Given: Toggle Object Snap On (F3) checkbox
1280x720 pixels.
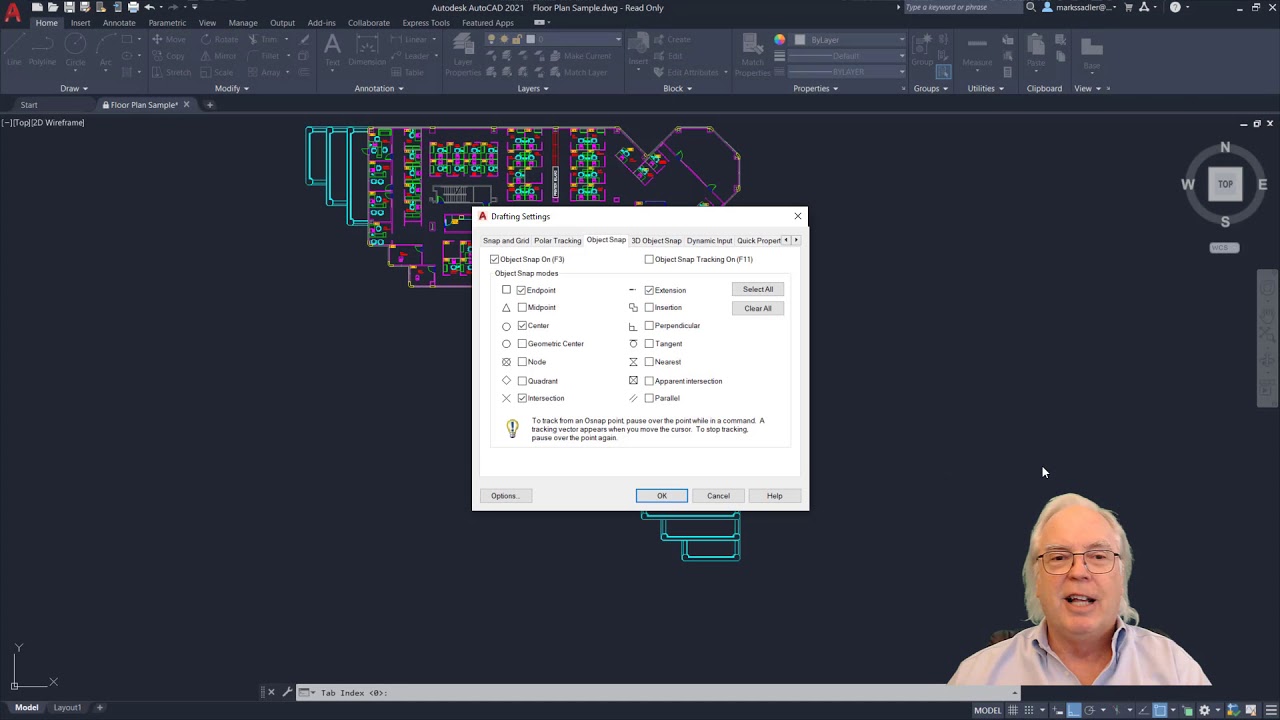Looking at the screenshot, I should 494,259.
